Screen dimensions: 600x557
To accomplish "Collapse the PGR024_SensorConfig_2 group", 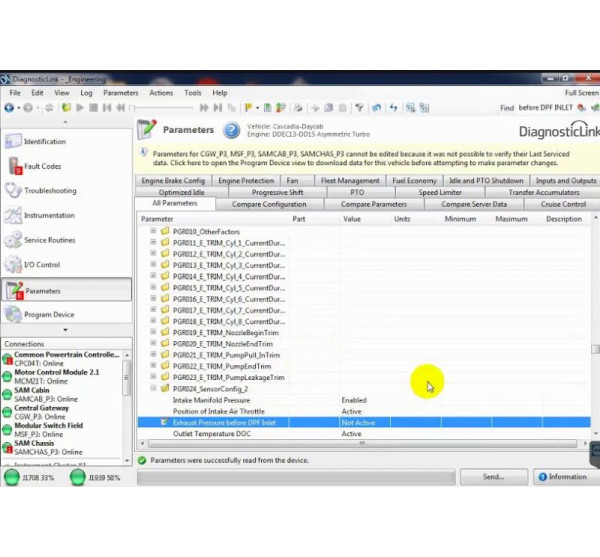I will click(x=153, y=389).
